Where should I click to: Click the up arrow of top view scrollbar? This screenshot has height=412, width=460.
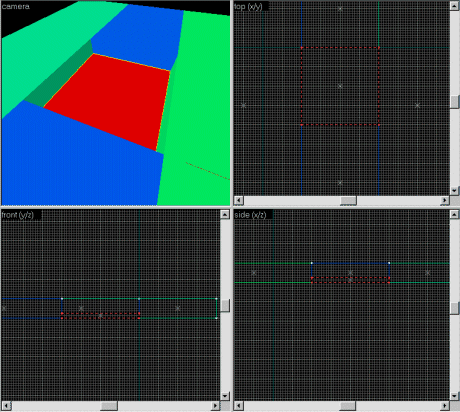coord(454,6)
